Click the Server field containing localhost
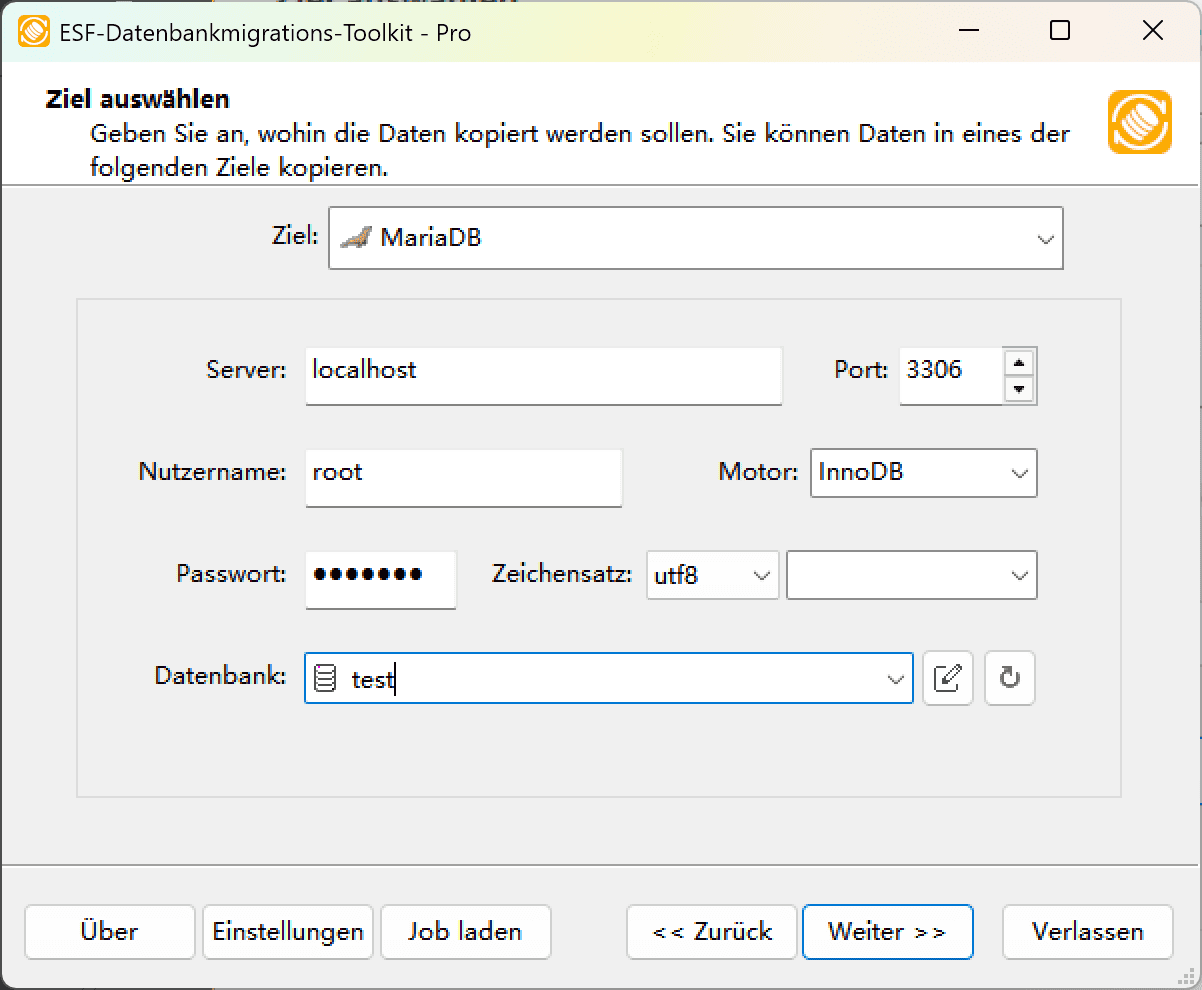The image size is (1202, 990). coord(543,375)
